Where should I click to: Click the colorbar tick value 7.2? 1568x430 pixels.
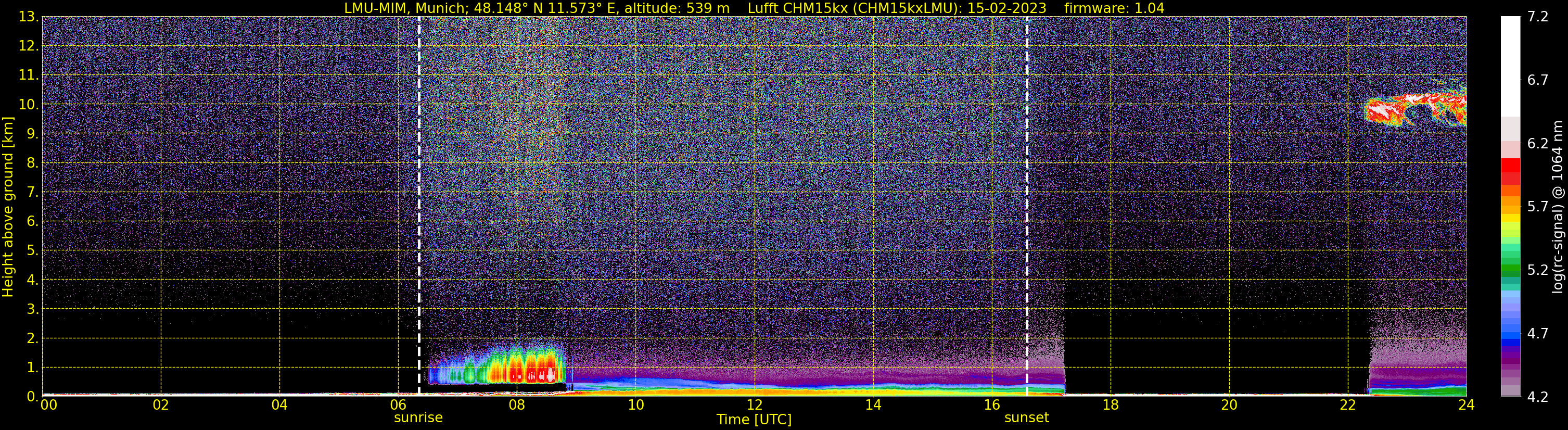click(1538, 17)
